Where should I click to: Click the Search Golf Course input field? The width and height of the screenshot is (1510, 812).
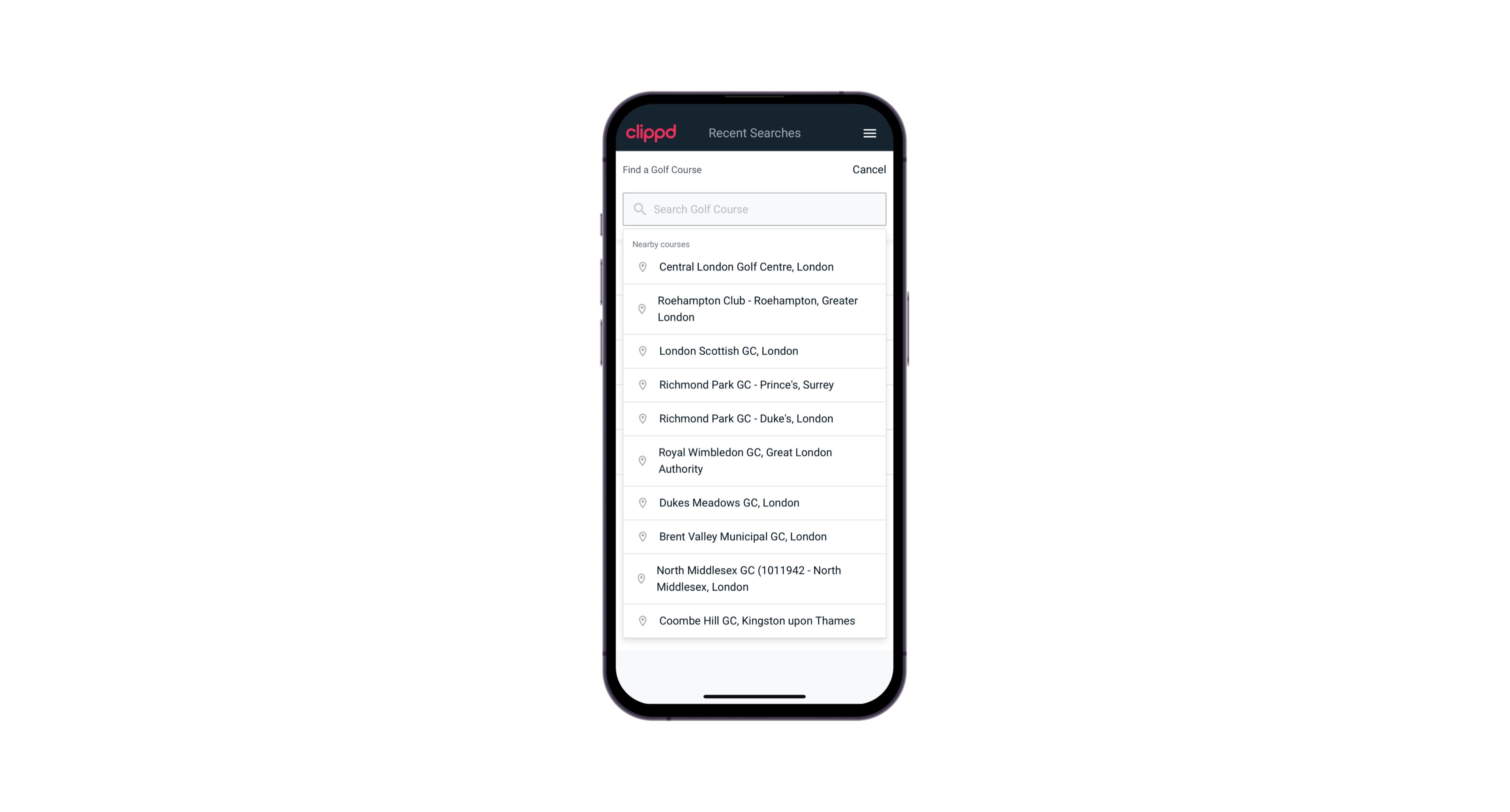755,209
